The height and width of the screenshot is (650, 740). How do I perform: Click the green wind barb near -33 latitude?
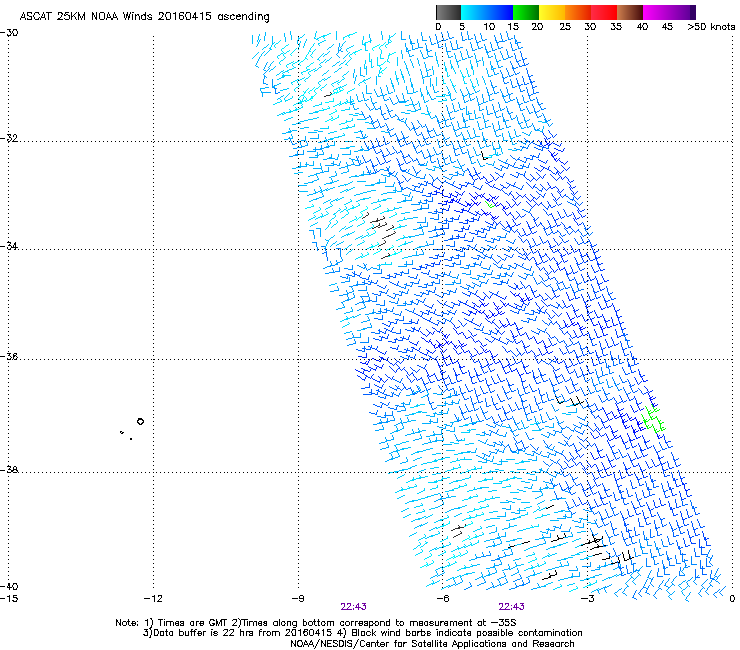point(490,204)
